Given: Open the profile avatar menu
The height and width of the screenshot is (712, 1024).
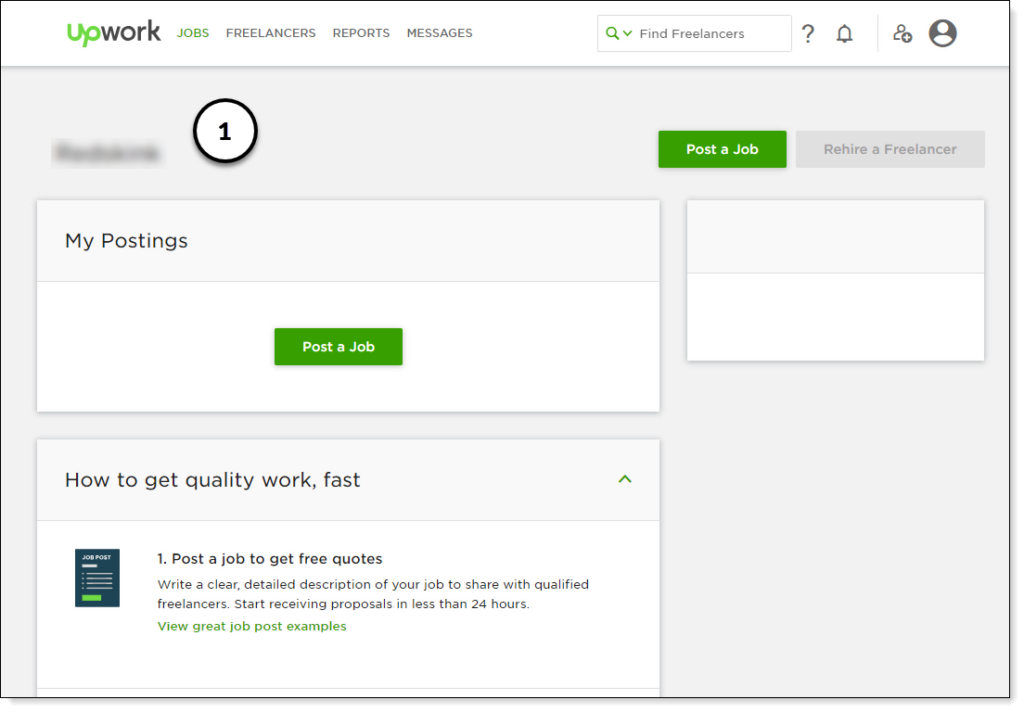Looking at the screenshot, I should pos(942,34).
